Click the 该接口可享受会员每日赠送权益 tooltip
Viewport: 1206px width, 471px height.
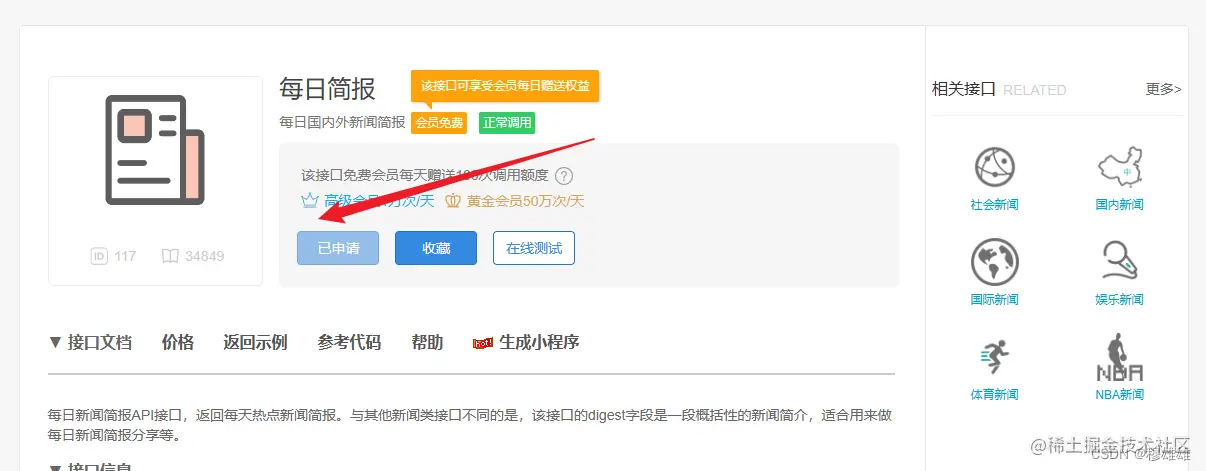click(x=505, y=86)
